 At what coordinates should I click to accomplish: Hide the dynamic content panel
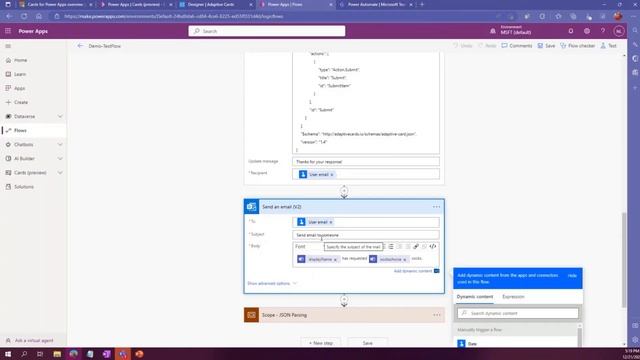572,276
